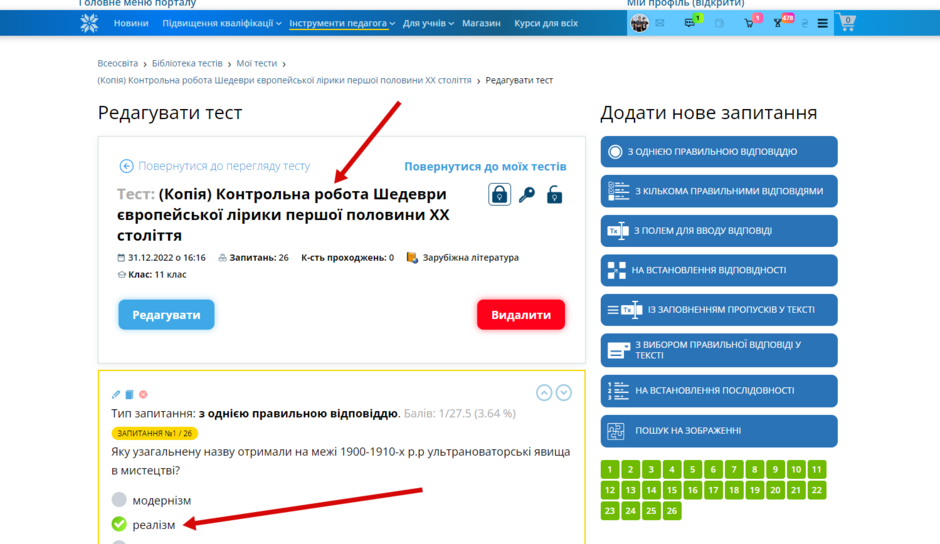The image size is (940, 544).
Task: Delete question 1 with red cross icon
Action: click(143, 395)
